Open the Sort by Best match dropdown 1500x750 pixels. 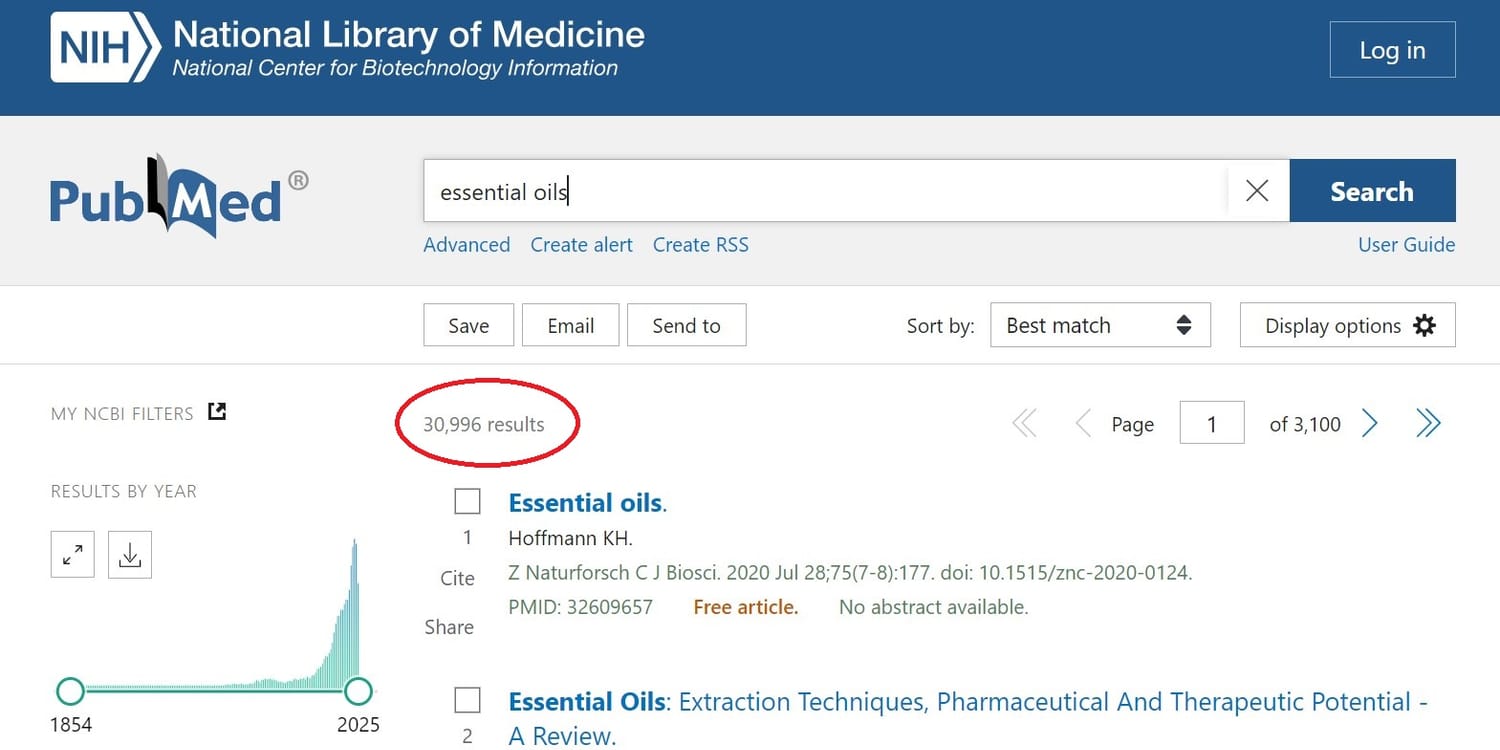tap(1100, 326)
